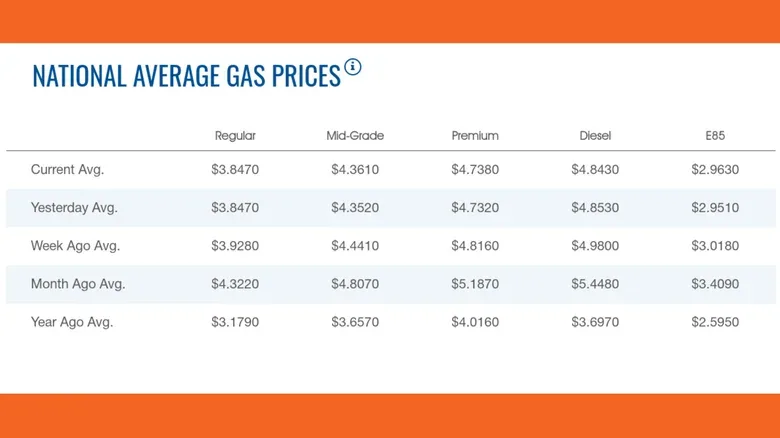
Task: Click the Week Ago Avg. row label
Action: click(x=75, y=246)
